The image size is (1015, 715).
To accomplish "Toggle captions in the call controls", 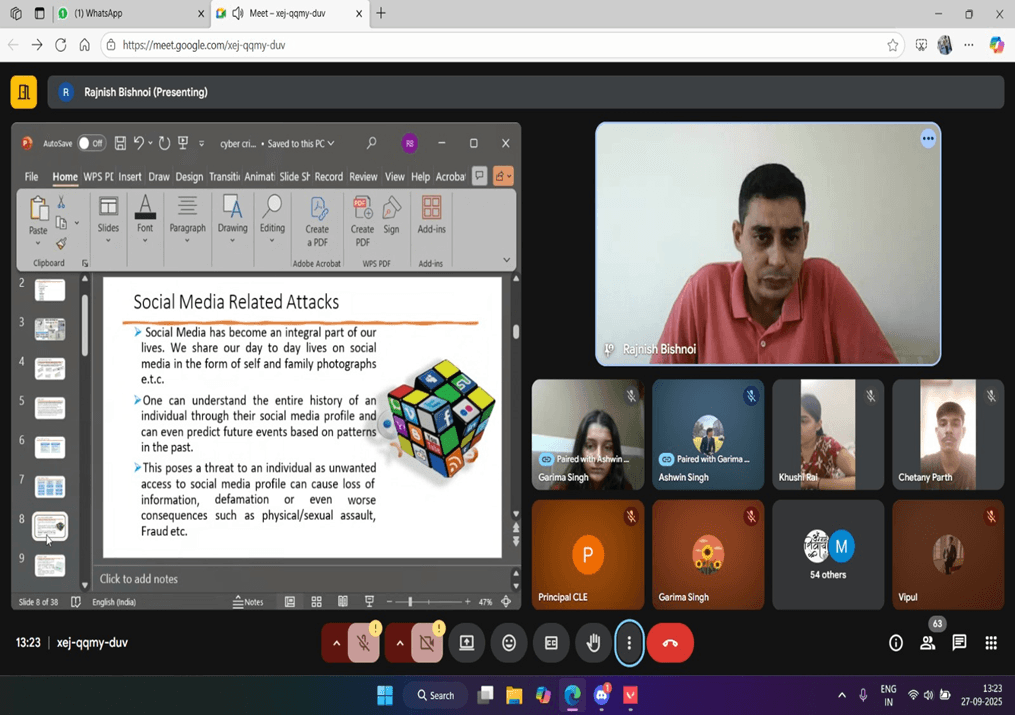I will pos(551,643).
